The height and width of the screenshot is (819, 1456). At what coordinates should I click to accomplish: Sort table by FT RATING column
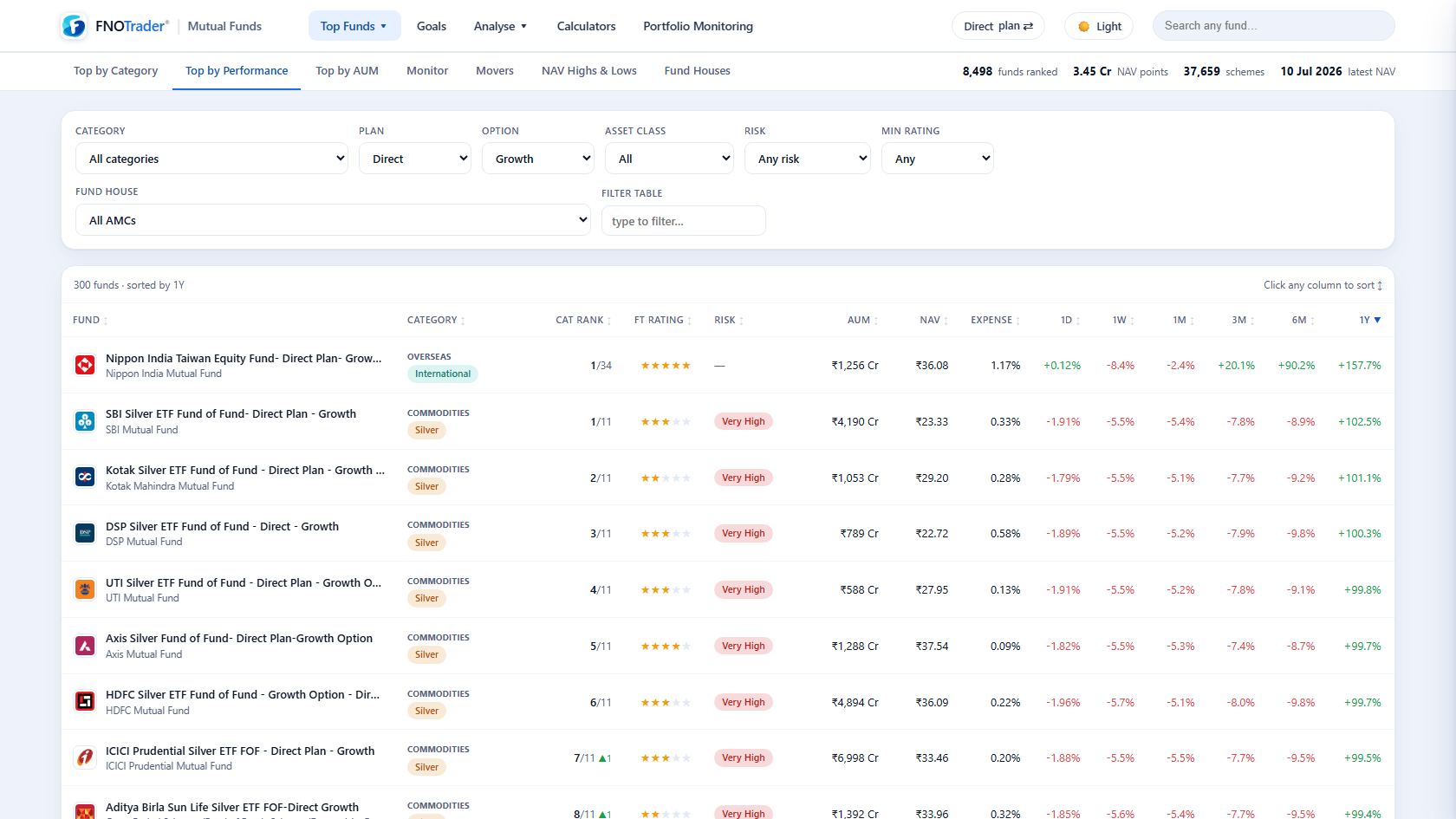662,320
